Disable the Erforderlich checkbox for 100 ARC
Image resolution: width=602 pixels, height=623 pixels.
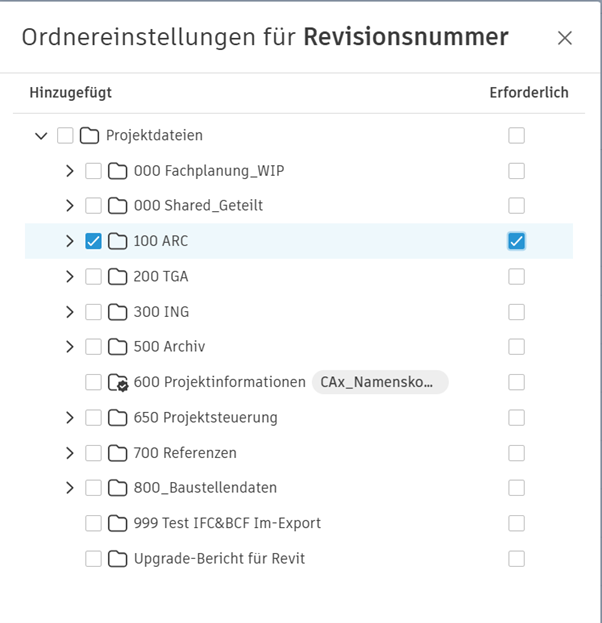tap(516, 241)
